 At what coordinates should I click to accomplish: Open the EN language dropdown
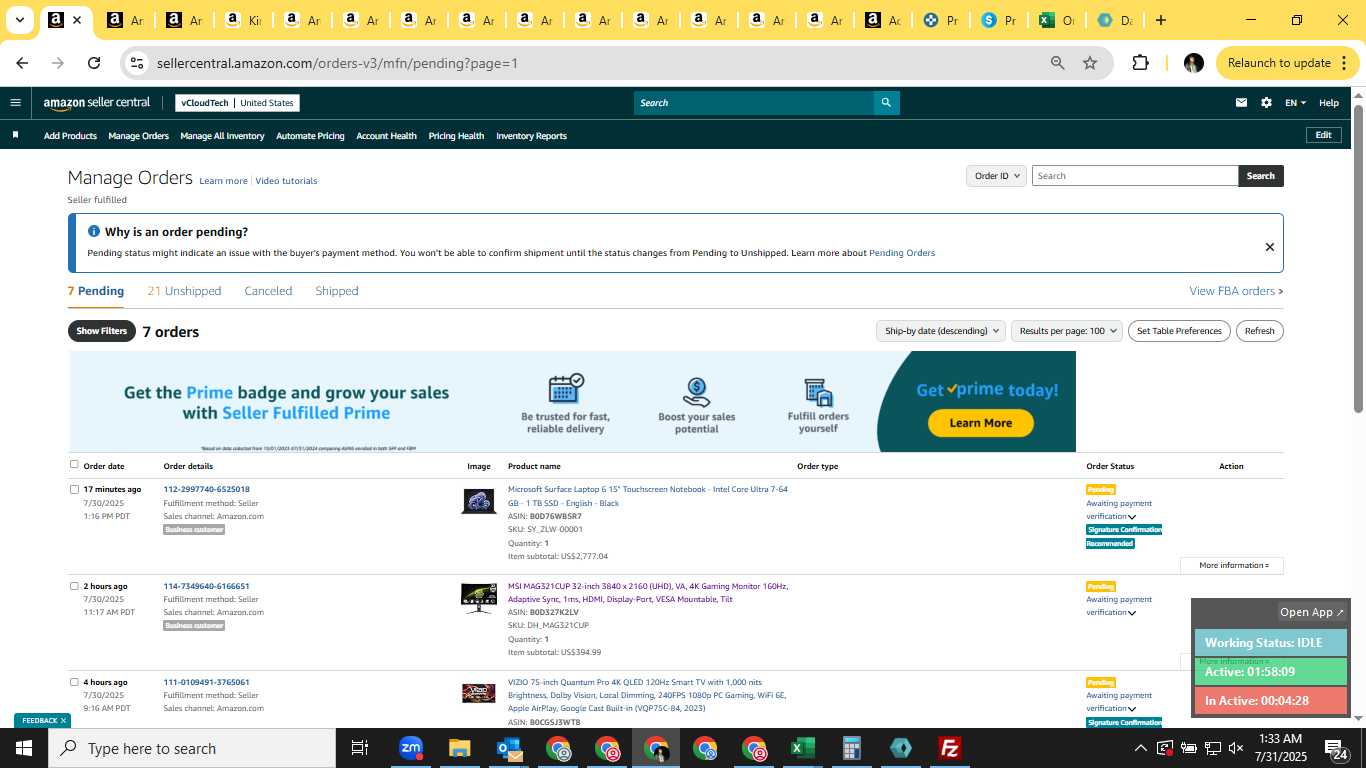1295,103
